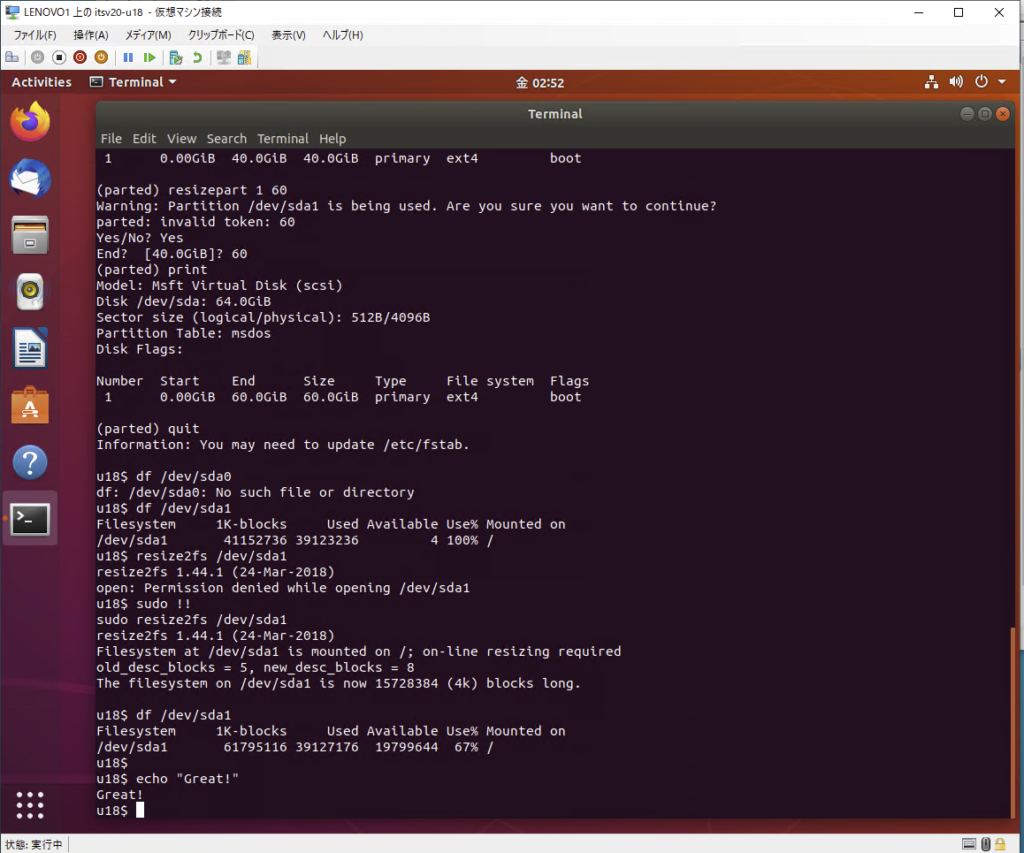Screen dimensions: 1024x853
Task: Click the red Shut Down VM icon
Action: pos(80,58)
